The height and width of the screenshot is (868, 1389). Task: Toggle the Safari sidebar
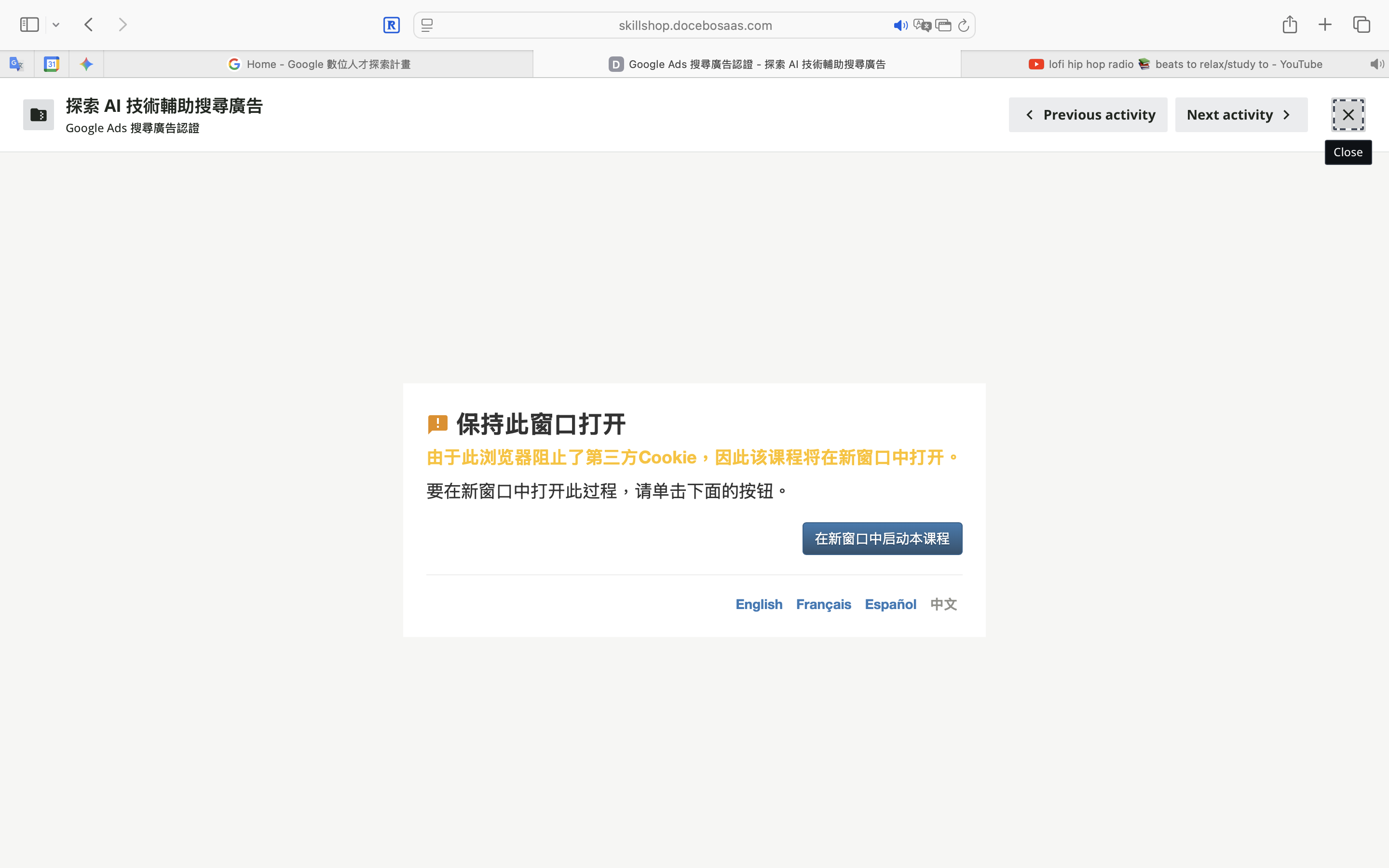coord(29,25)
